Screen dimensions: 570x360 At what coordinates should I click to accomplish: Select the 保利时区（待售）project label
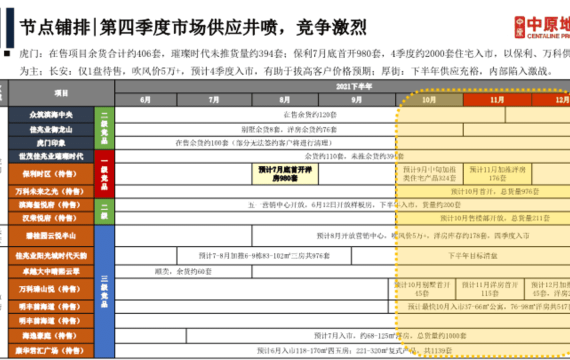coord(51,174)
